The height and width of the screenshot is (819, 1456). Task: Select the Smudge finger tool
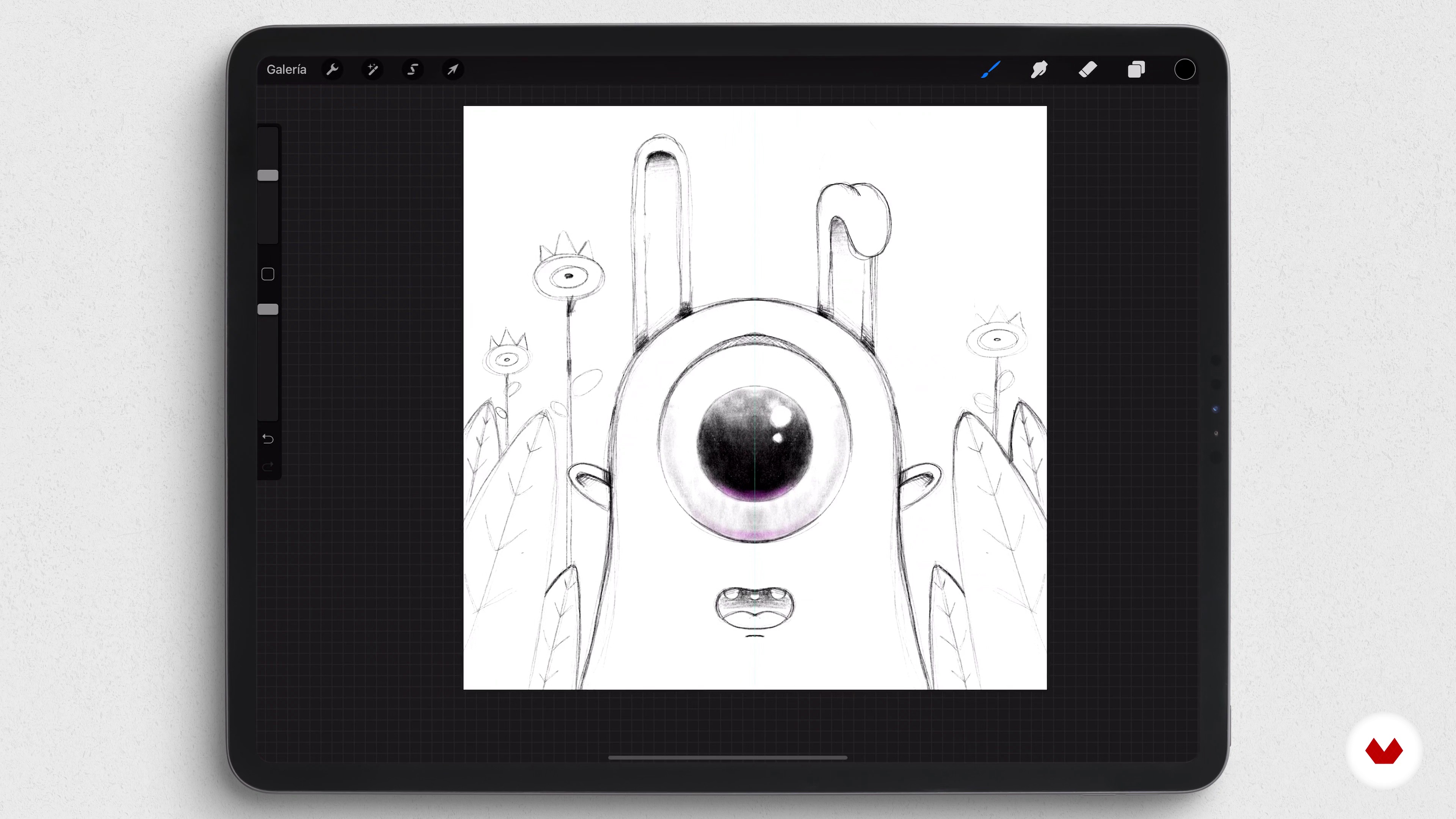pos(1039,69)
